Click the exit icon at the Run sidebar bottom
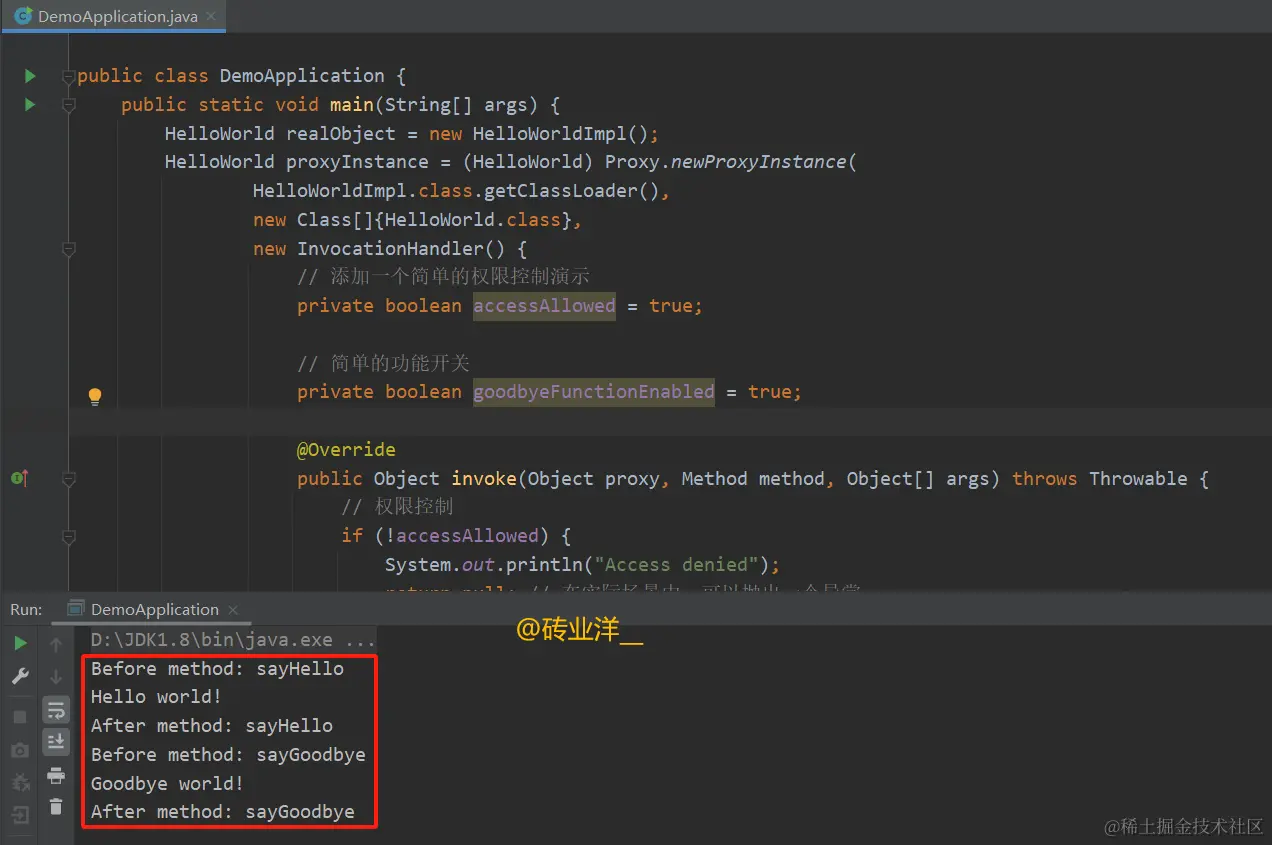The height and width of the screenshot is (845, 1272). point(20,815)
